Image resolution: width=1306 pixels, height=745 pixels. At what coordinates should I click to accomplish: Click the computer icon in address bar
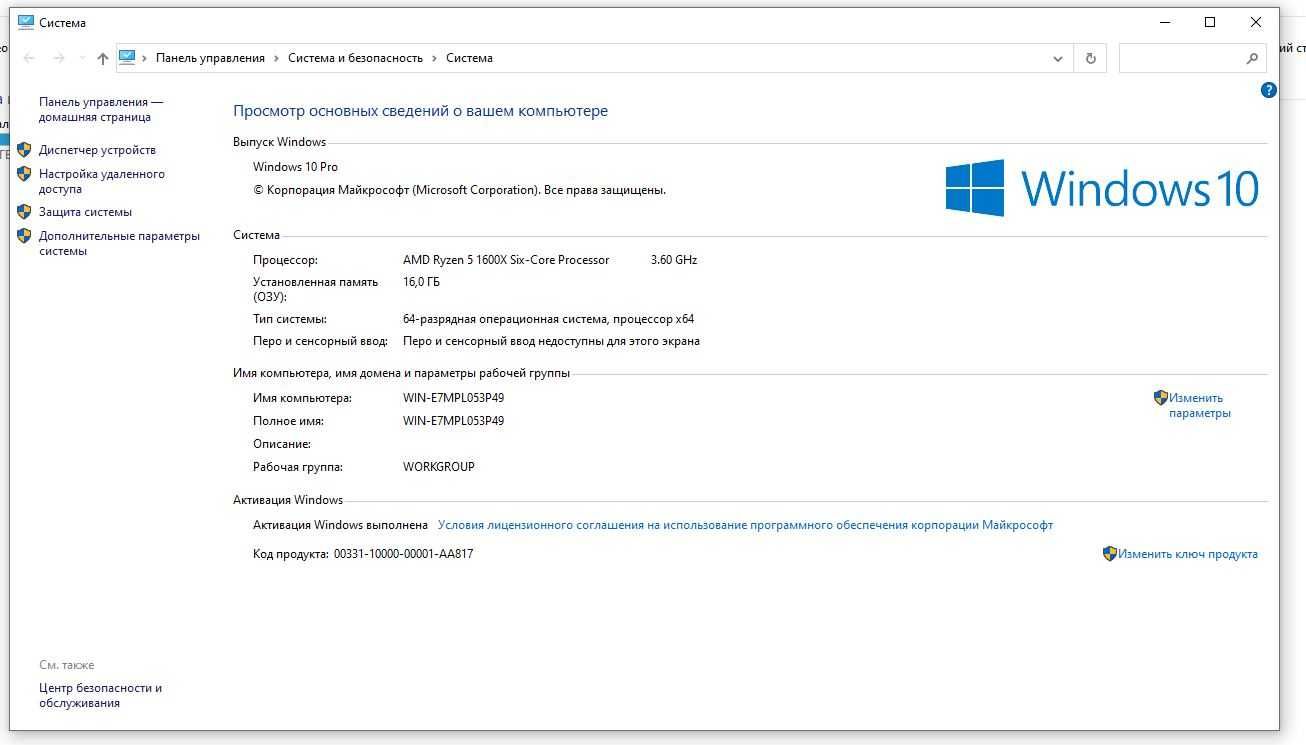point(127,58)
